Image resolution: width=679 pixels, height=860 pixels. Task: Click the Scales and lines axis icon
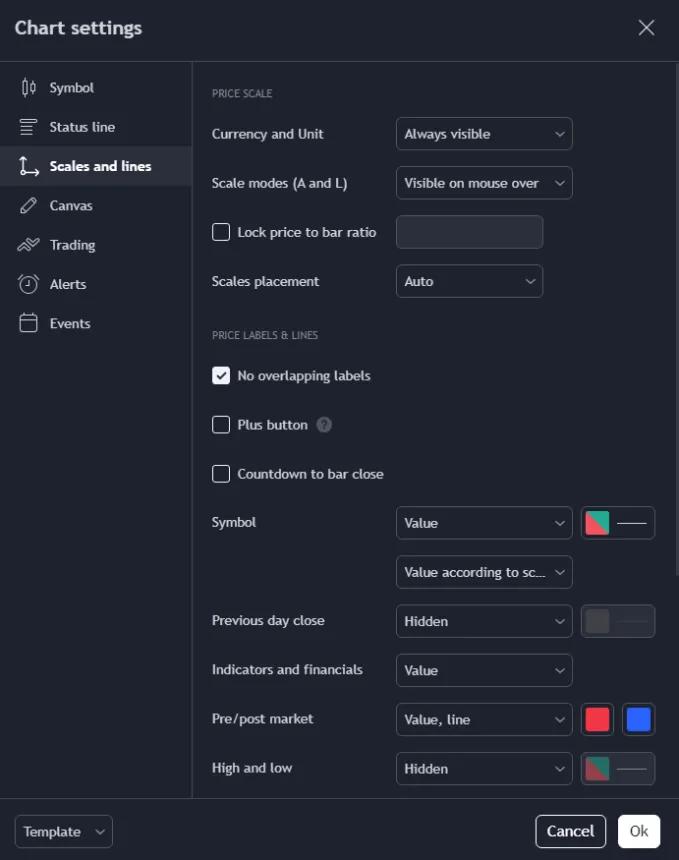coord(29,166)
